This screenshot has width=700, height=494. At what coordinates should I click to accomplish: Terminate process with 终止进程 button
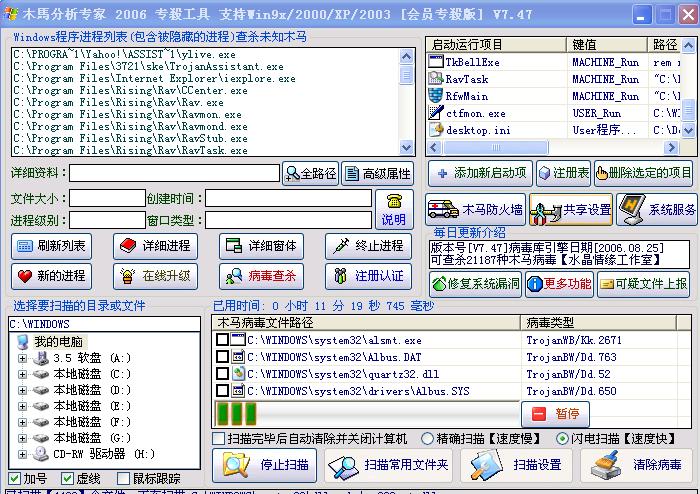pyautogui.click(x=368, y=246)
